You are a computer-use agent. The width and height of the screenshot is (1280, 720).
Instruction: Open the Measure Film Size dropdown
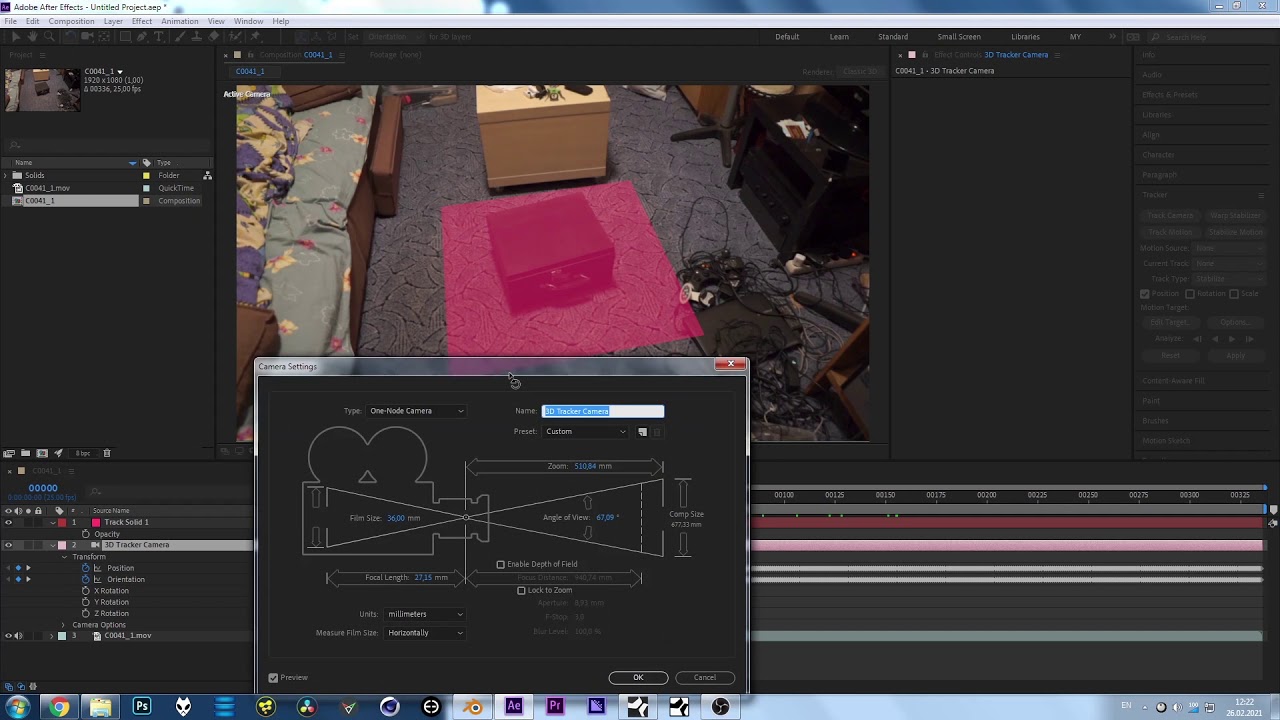[425, 633]
